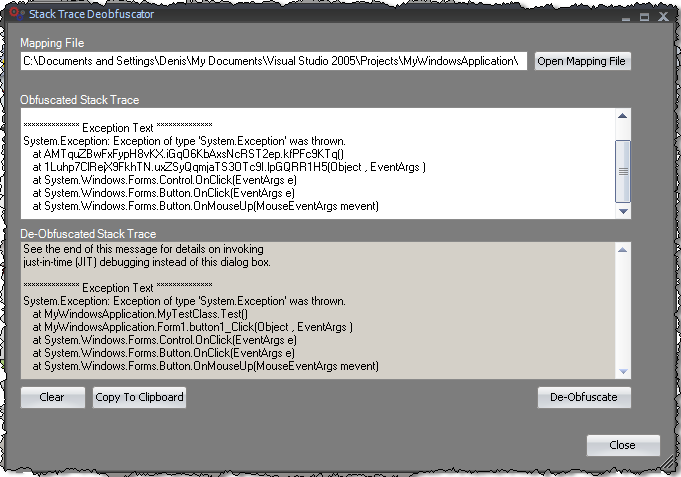Click inside the Mapping File path field
The image size is (681, 477).
(x=273, y=62)
